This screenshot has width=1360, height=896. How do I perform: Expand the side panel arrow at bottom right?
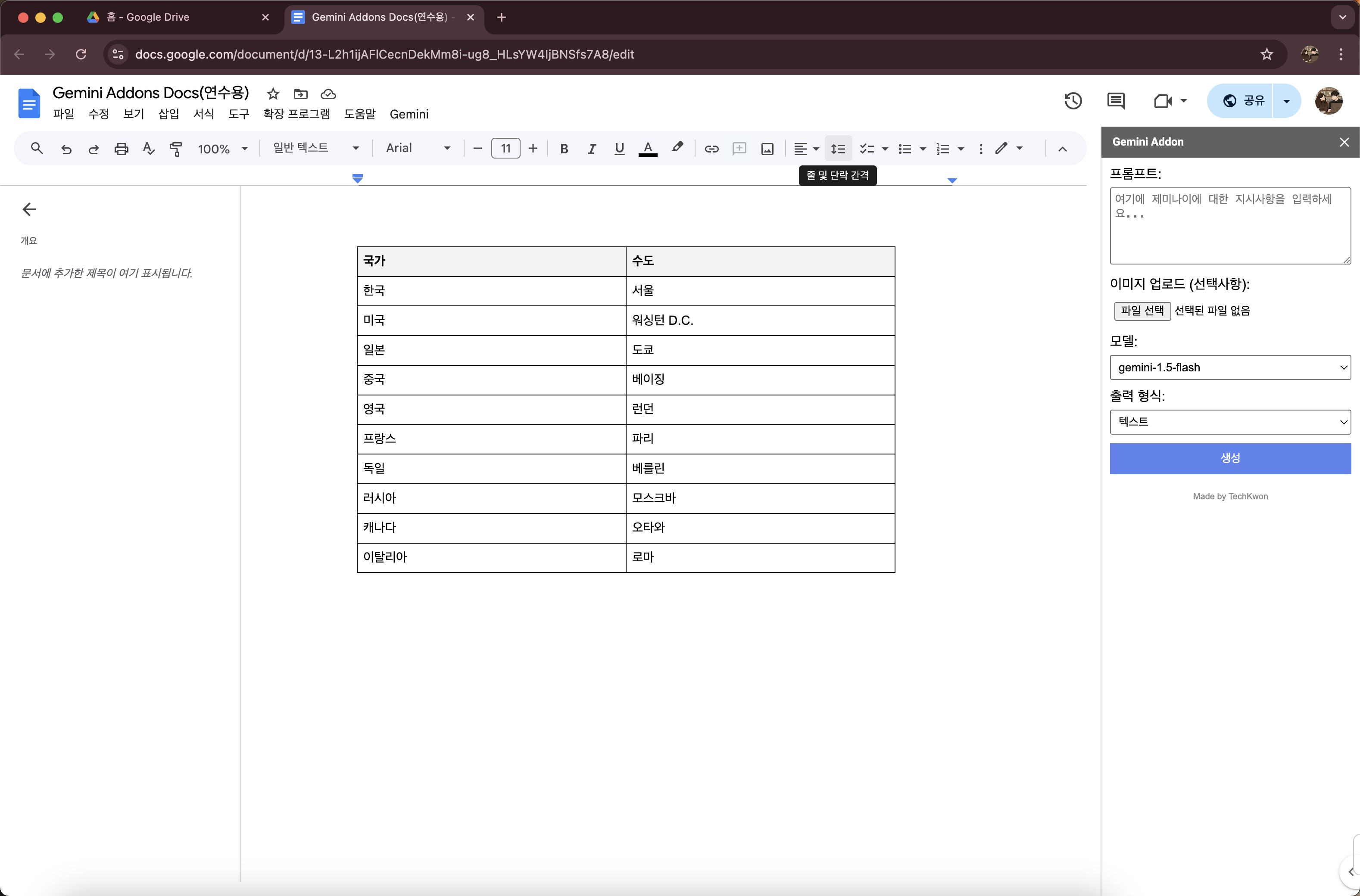(1351, 872)
